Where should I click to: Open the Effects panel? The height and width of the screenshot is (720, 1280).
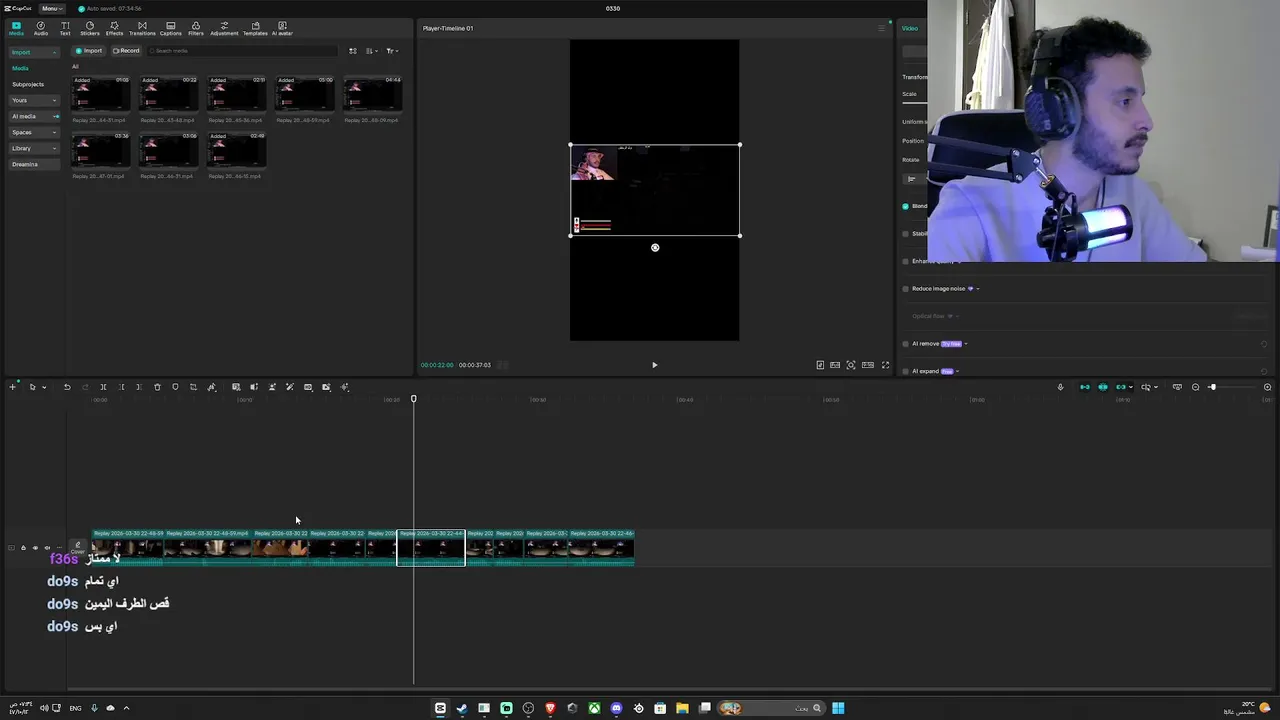pos(114,28)
